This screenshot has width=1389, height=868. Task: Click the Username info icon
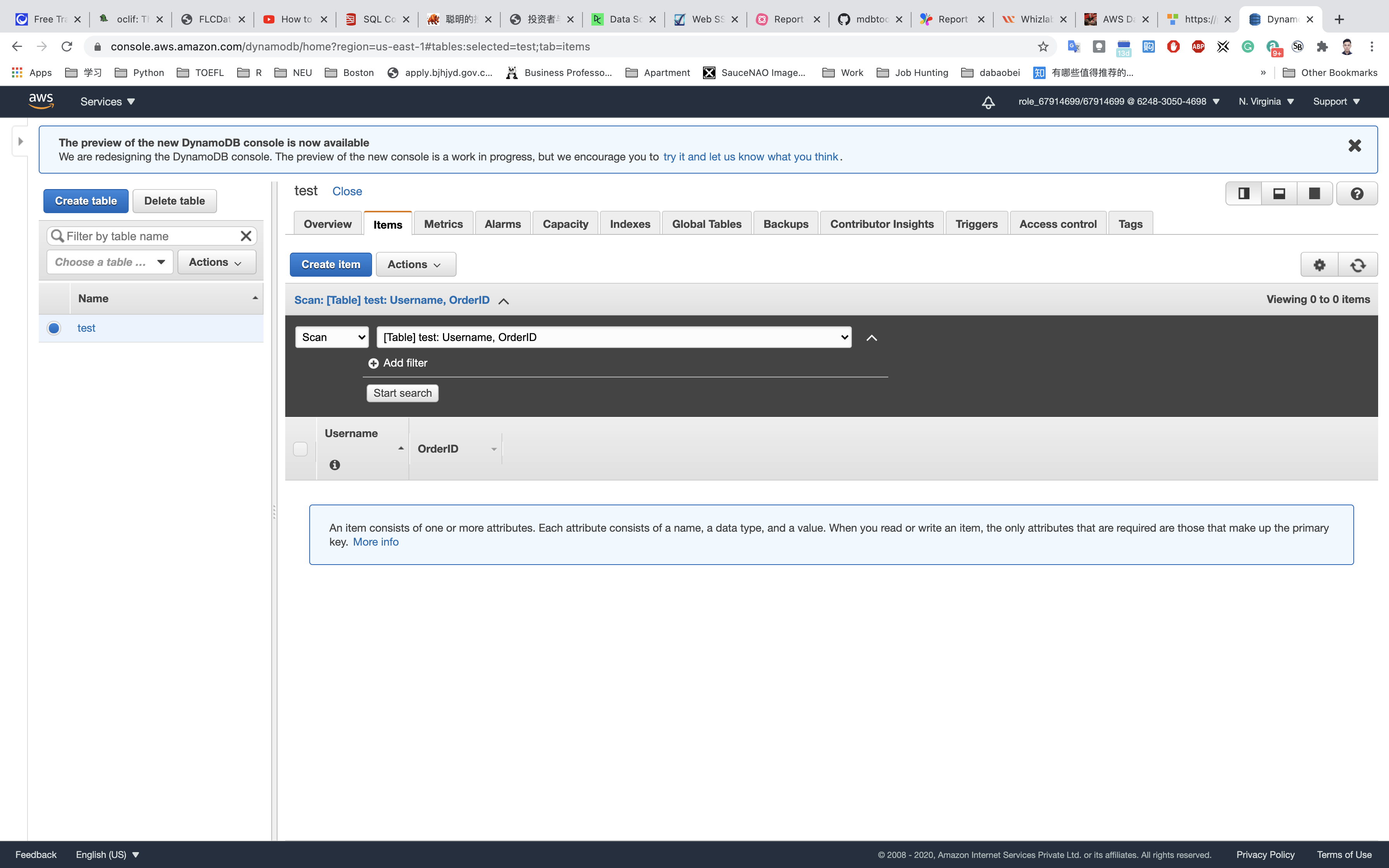[x=334, y=465]
